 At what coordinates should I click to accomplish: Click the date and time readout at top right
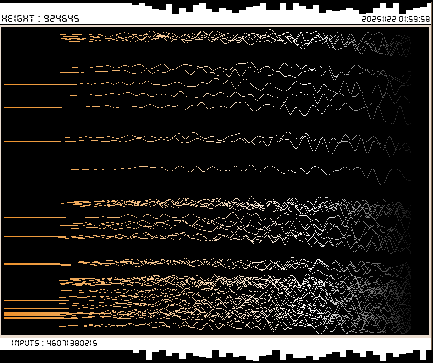tap(396, 19)
